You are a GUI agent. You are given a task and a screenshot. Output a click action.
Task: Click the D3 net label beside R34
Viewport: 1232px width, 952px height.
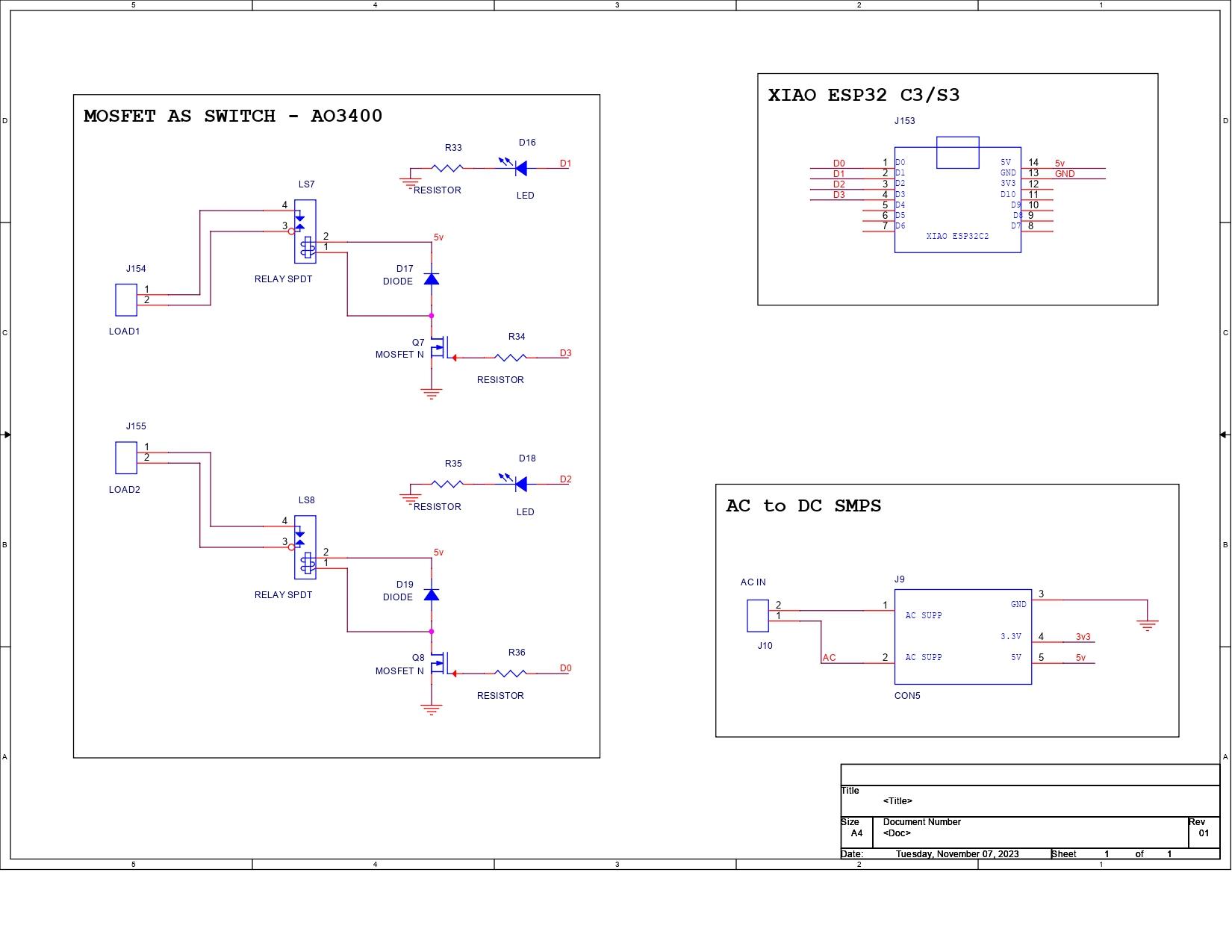tap(566, 353)
